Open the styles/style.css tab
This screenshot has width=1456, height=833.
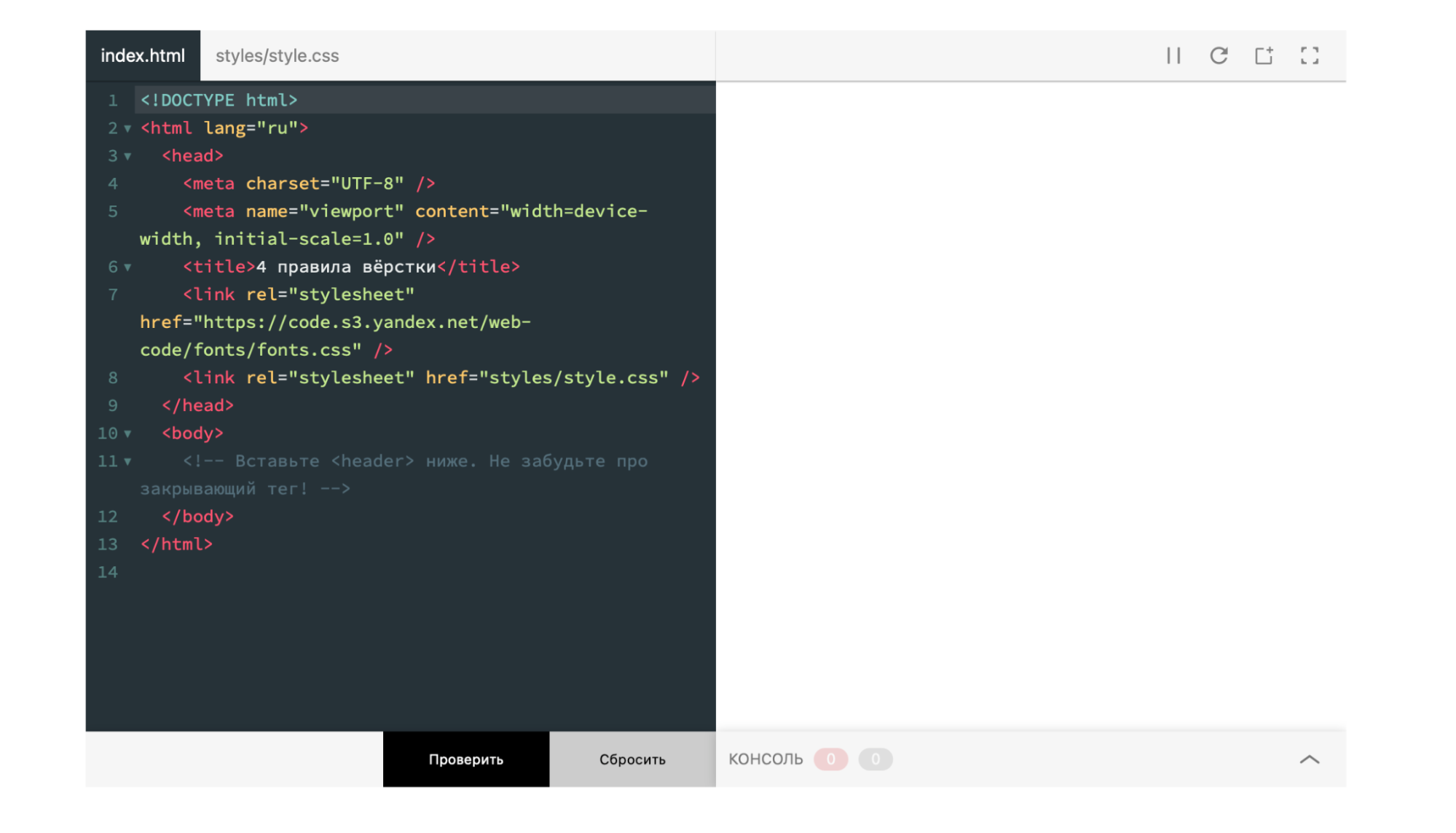[x=277, y=55]
